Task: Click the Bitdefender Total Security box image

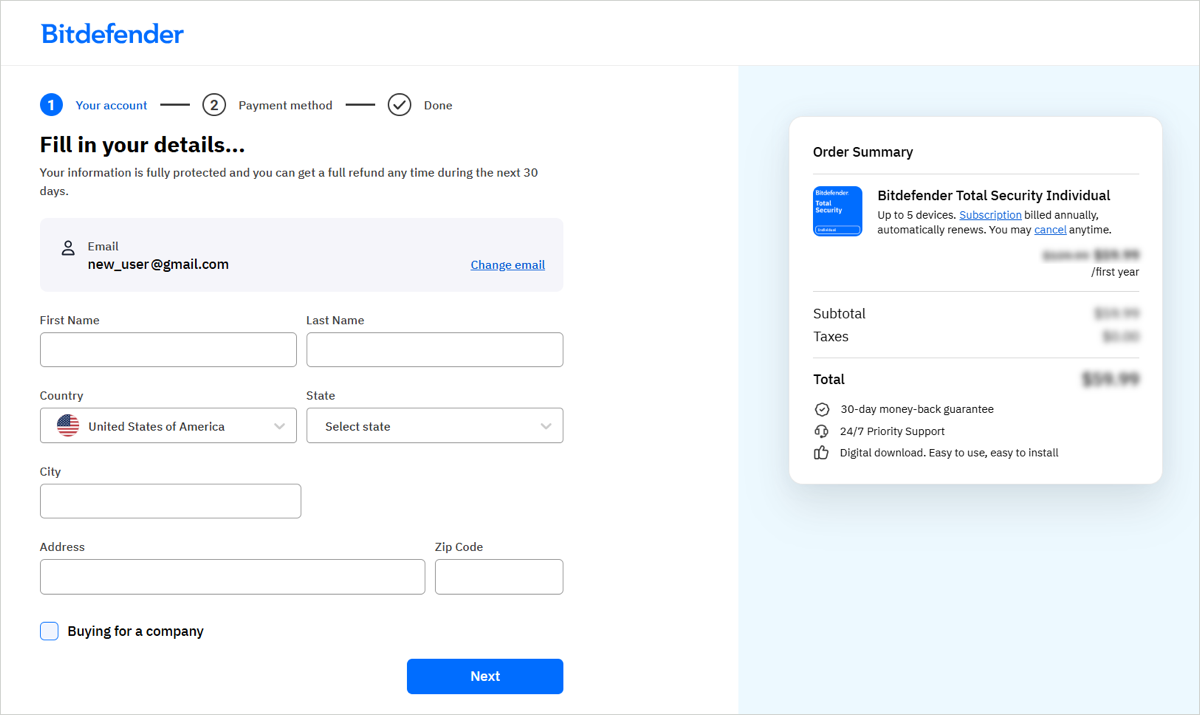Action: coord(837,211)
